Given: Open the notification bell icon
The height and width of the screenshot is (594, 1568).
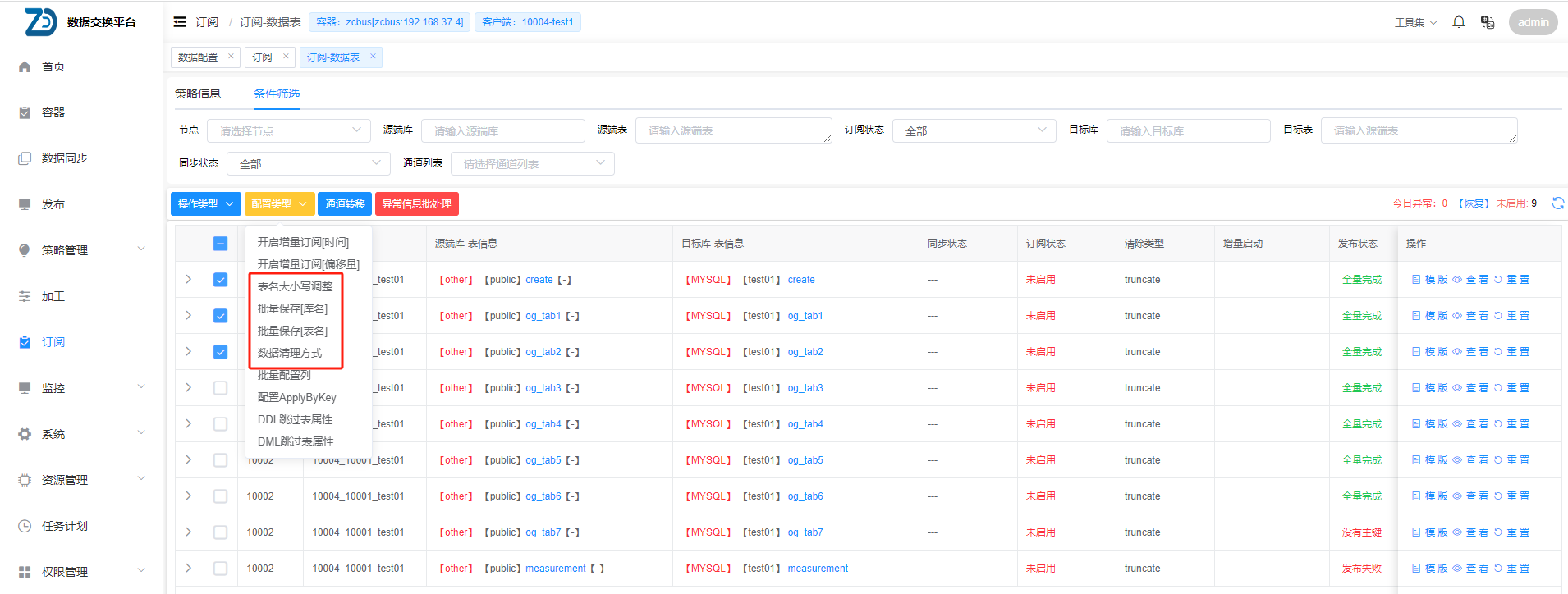Looking at the screenshot, I should click(x=1458, y=22).
